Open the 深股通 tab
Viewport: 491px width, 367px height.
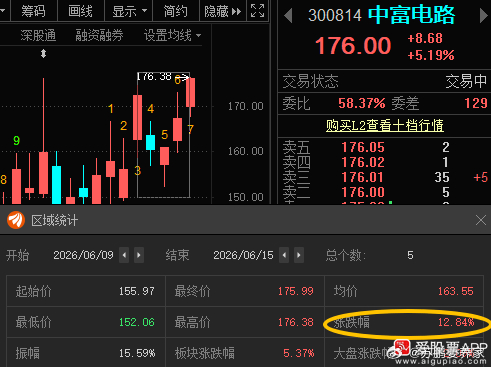coord(38,35)
